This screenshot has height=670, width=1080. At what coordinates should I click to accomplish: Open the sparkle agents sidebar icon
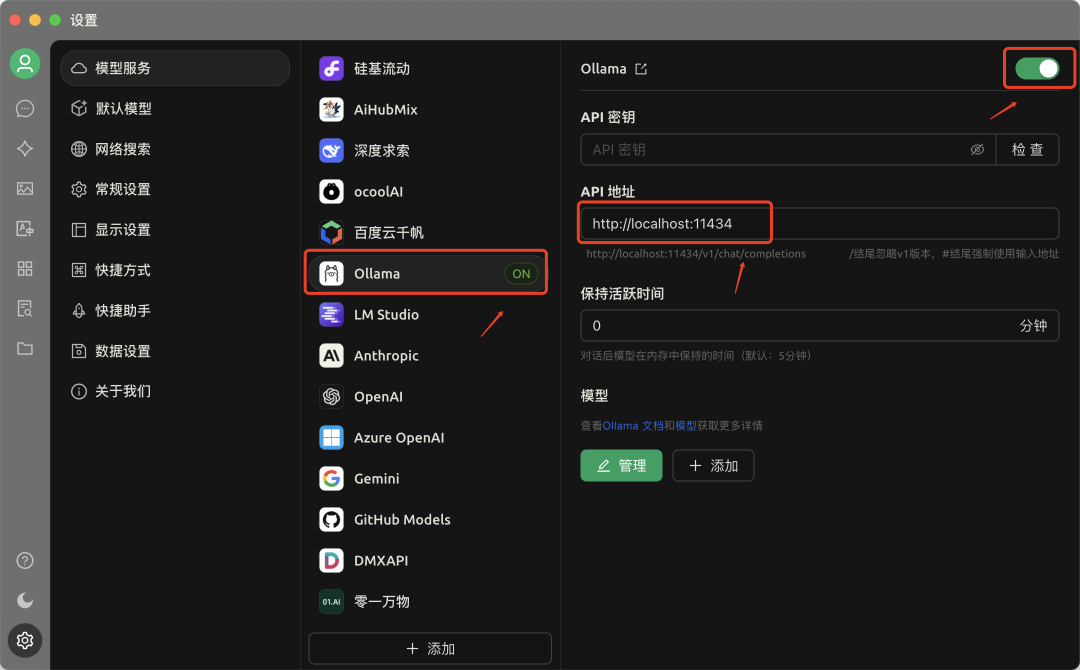tap(25, 149)
